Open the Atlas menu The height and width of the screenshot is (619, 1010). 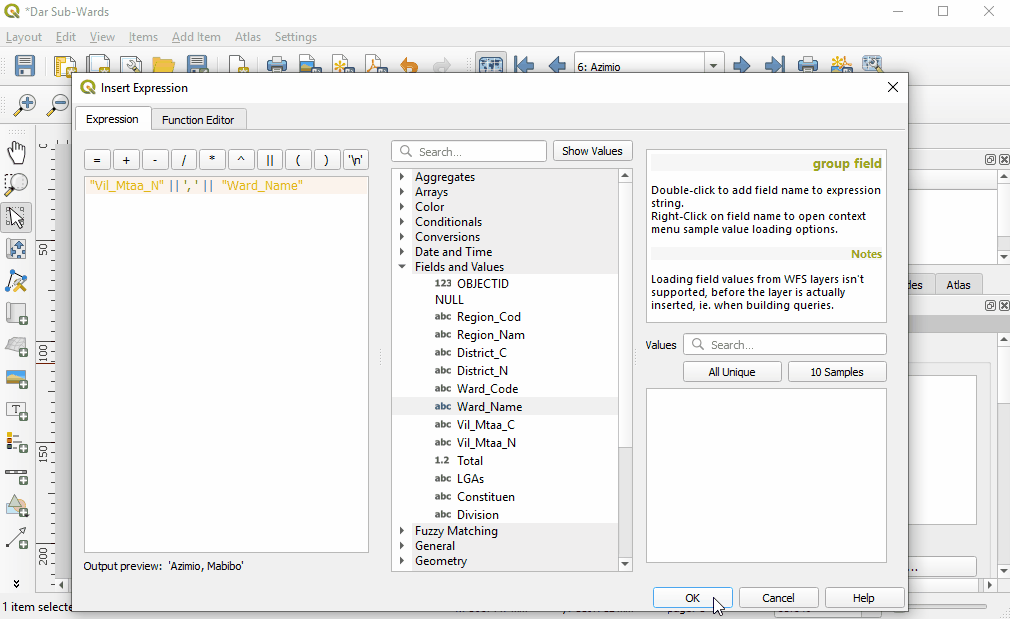tap(247, 37)
